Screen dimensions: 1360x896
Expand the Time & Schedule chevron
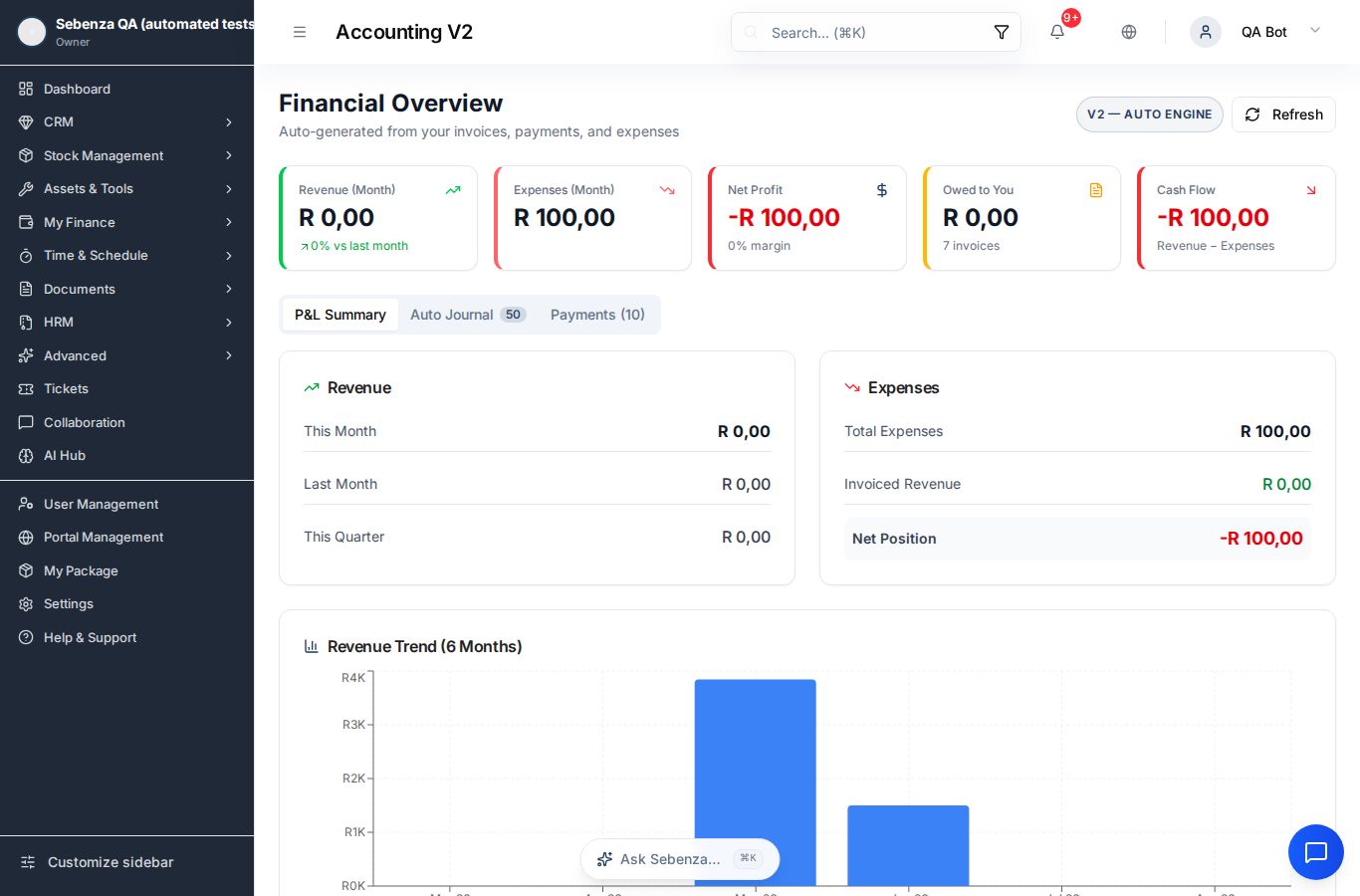229,255
